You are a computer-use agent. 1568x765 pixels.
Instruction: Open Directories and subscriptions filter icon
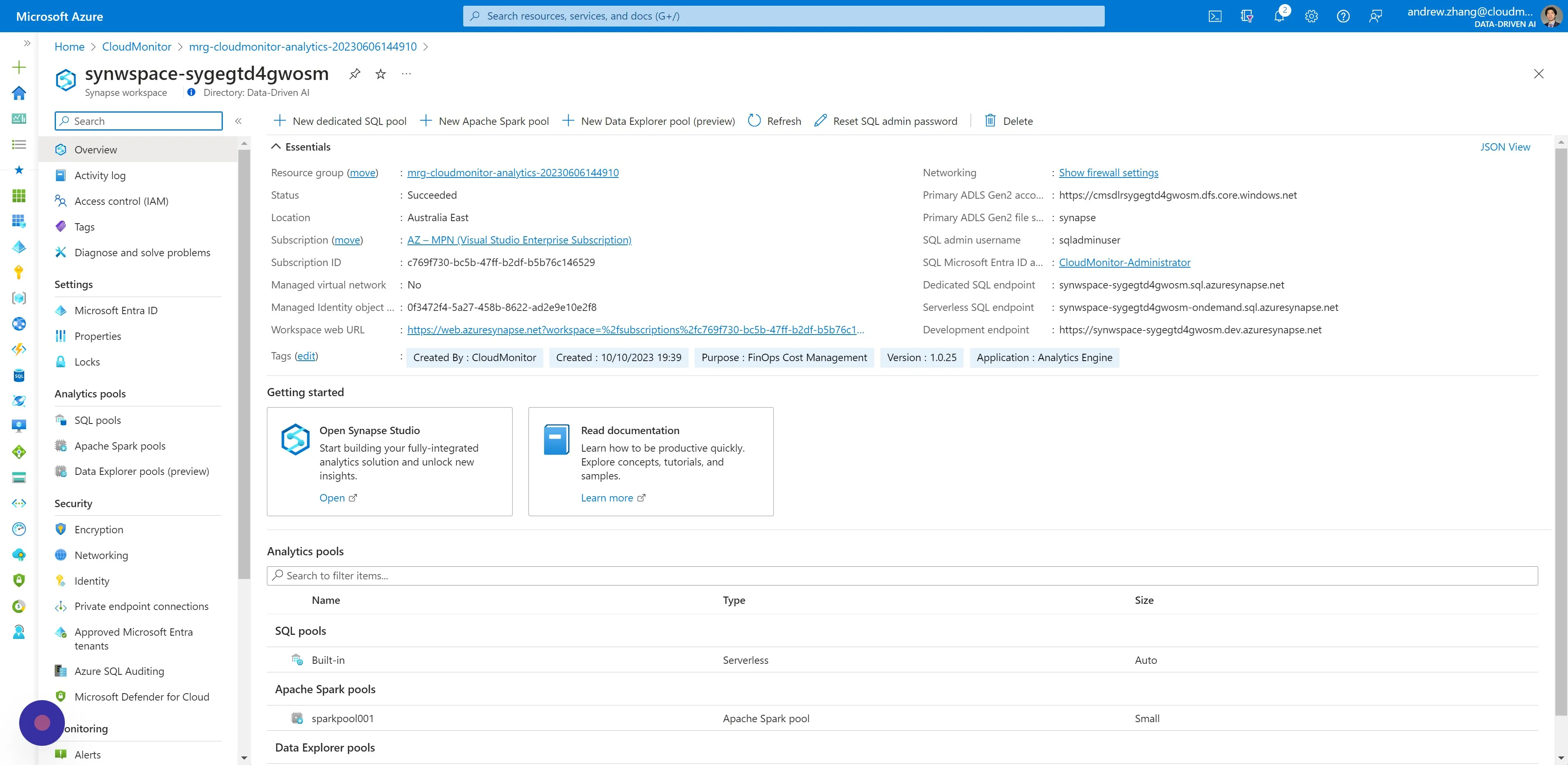click(x=1247, y=16)
